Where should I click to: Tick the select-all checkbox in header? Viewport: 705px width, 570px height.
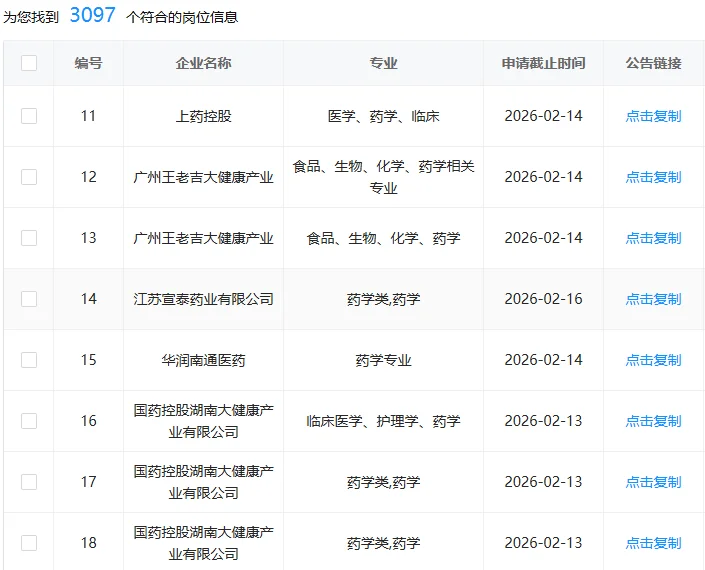click(29, 63)
